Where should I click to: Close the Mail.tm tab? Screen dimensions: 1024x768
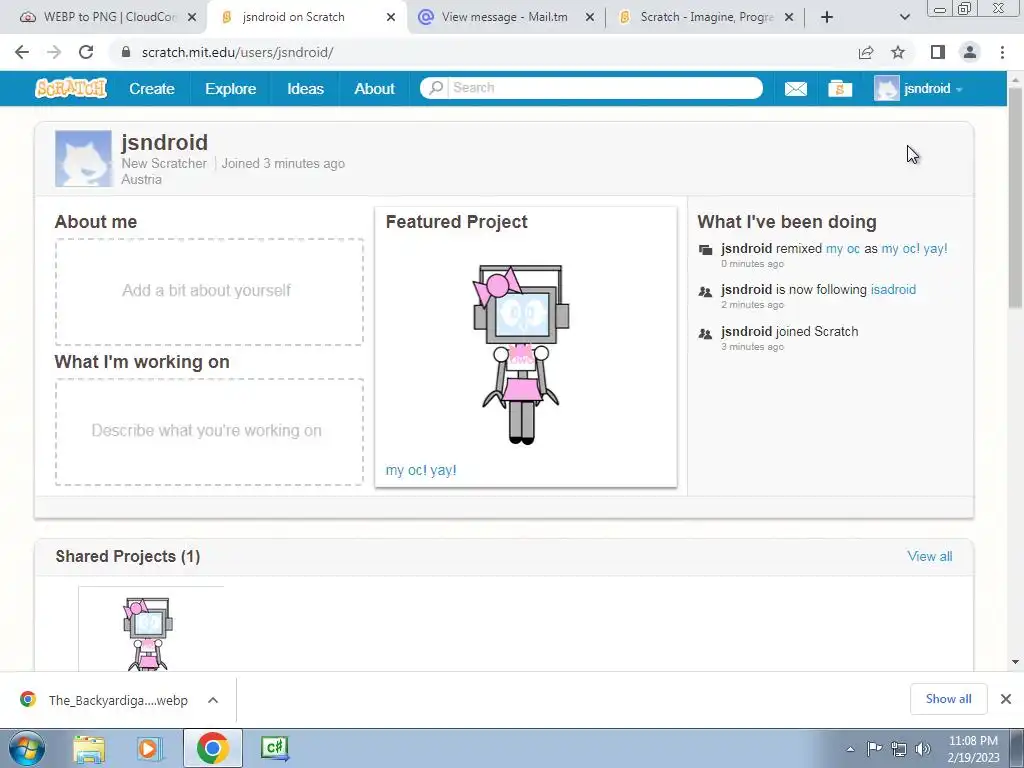(x=590, y=17)
